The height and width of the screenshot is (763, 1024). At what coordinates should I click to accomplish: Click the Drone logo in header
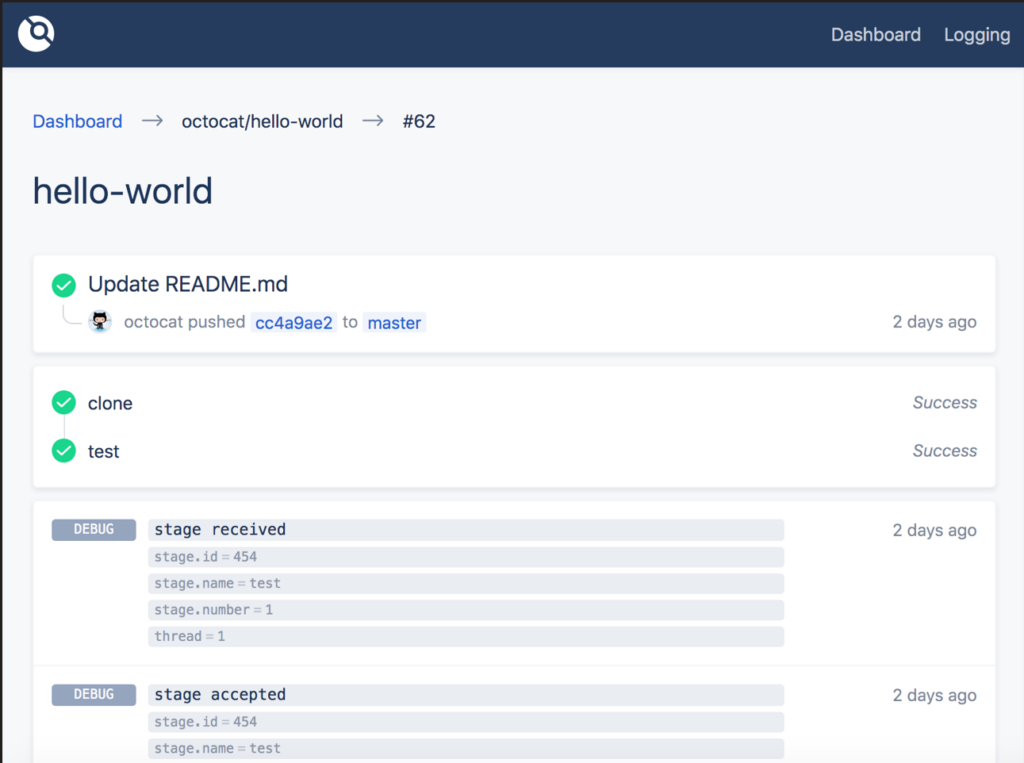click(x=36, y=33)
